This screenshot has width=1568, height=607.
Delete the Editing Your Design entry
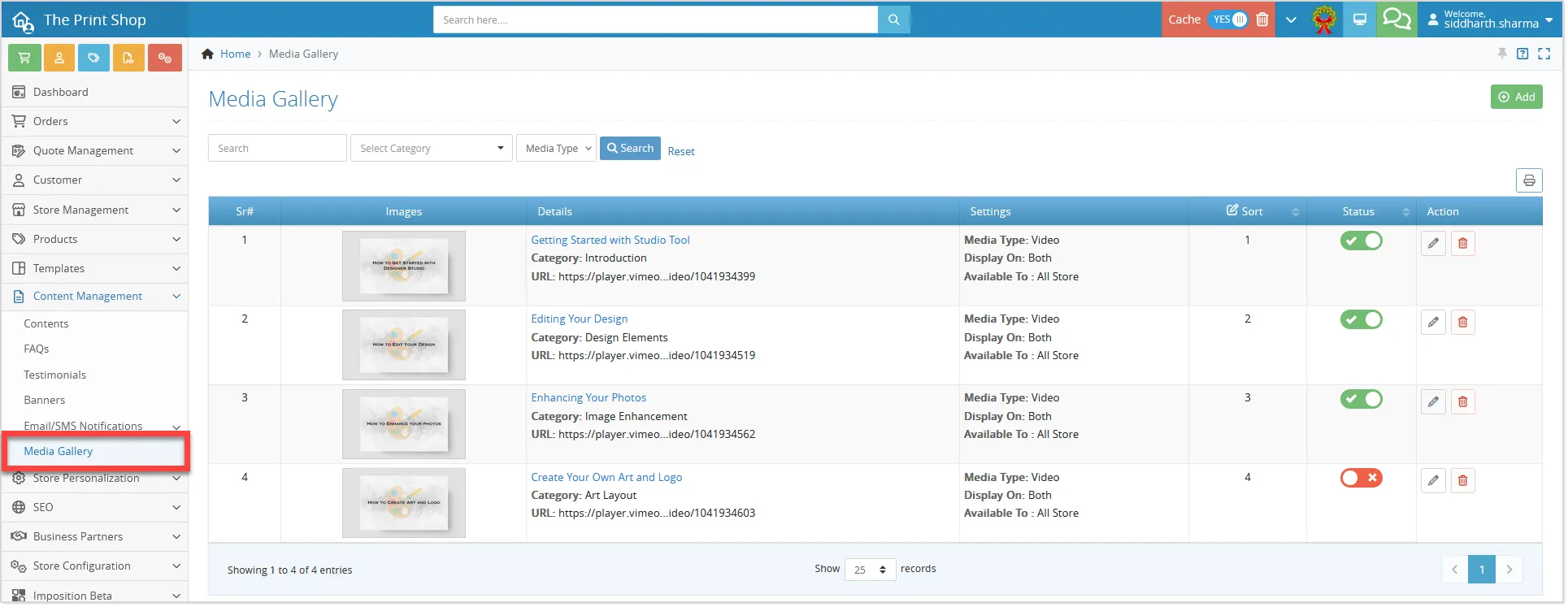point(1463,323)
